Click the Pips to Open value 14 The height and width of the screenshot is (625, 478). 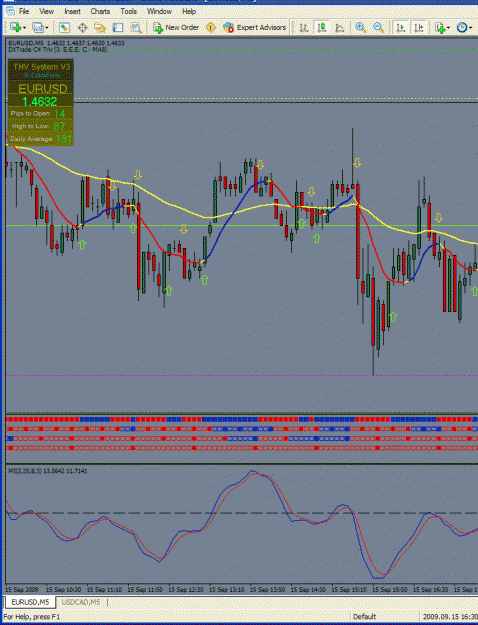point(59,114)
